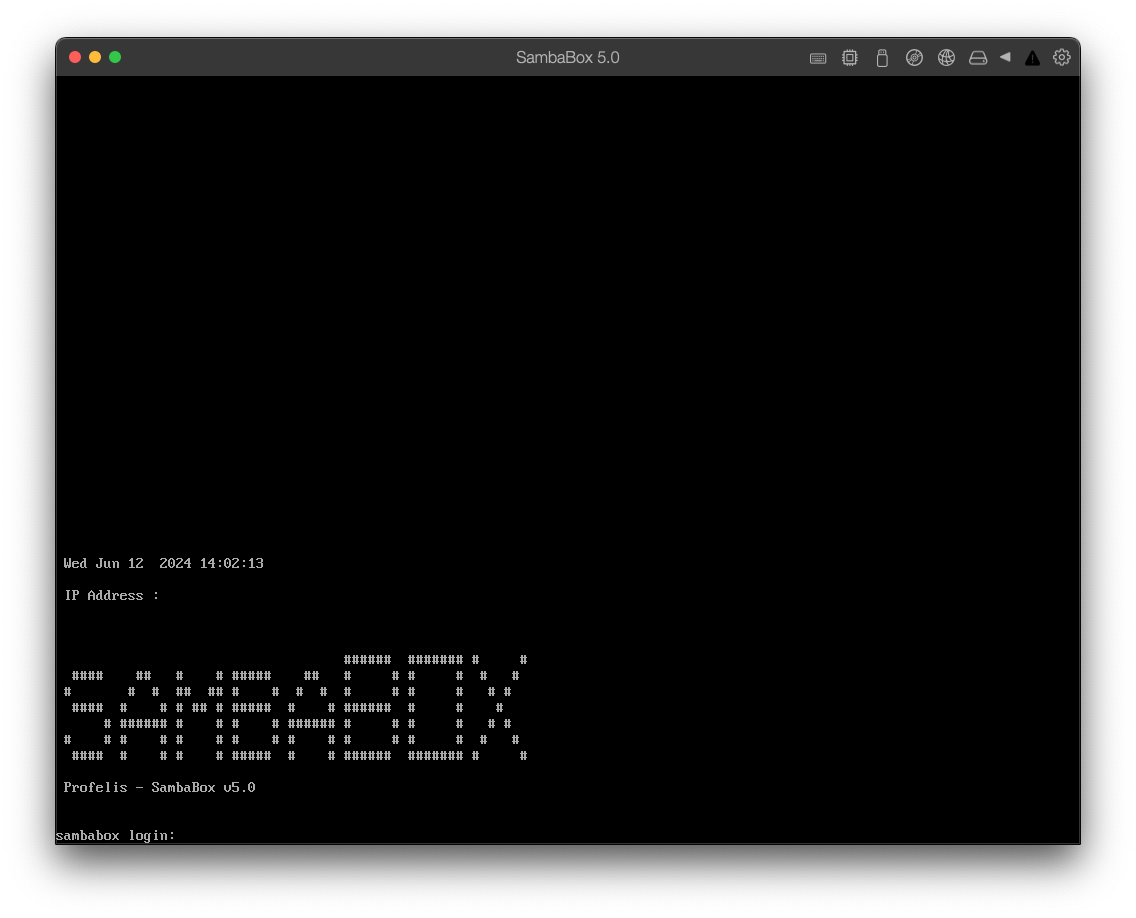Click the left-pointing triangle arrow icon
Image resolution: width=1136 pixels, height=918 pixels.
pos(1005,57)
